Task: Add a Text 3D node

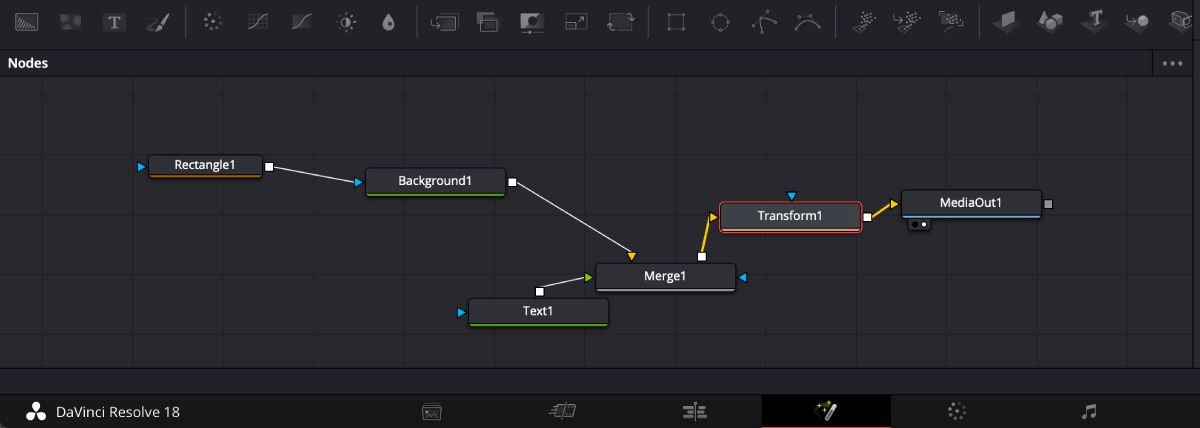Action: (x=1094, y=21)
